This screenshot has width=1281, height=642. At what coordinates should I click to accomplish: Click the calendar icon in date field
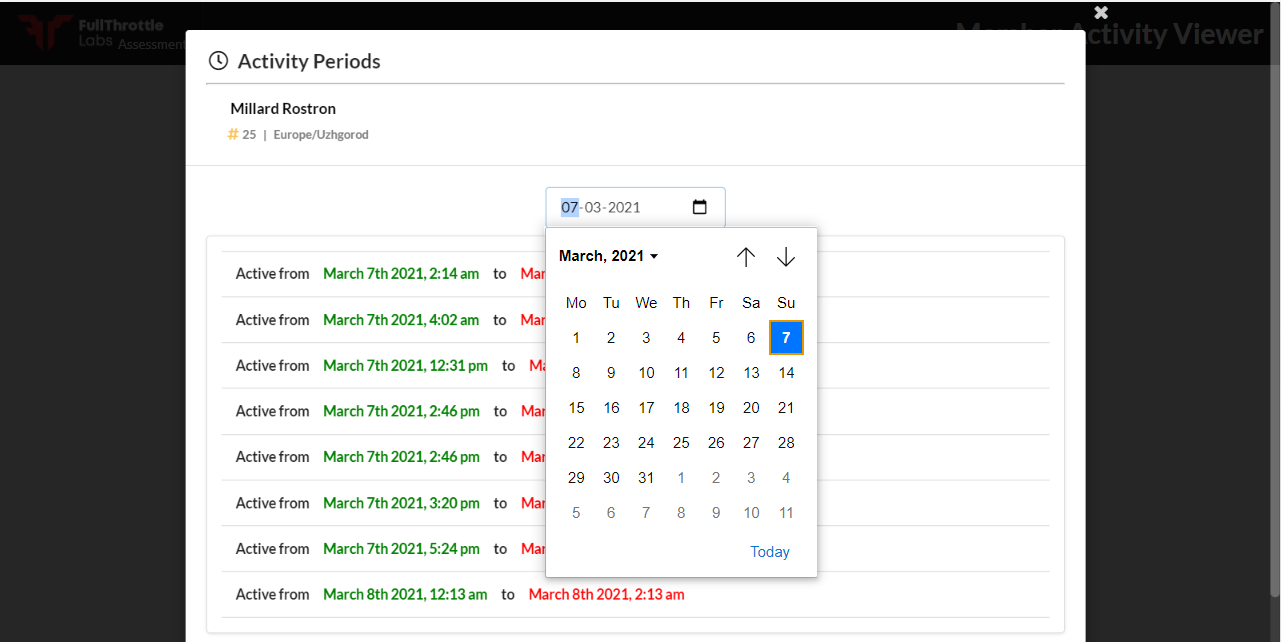[700, 207]
